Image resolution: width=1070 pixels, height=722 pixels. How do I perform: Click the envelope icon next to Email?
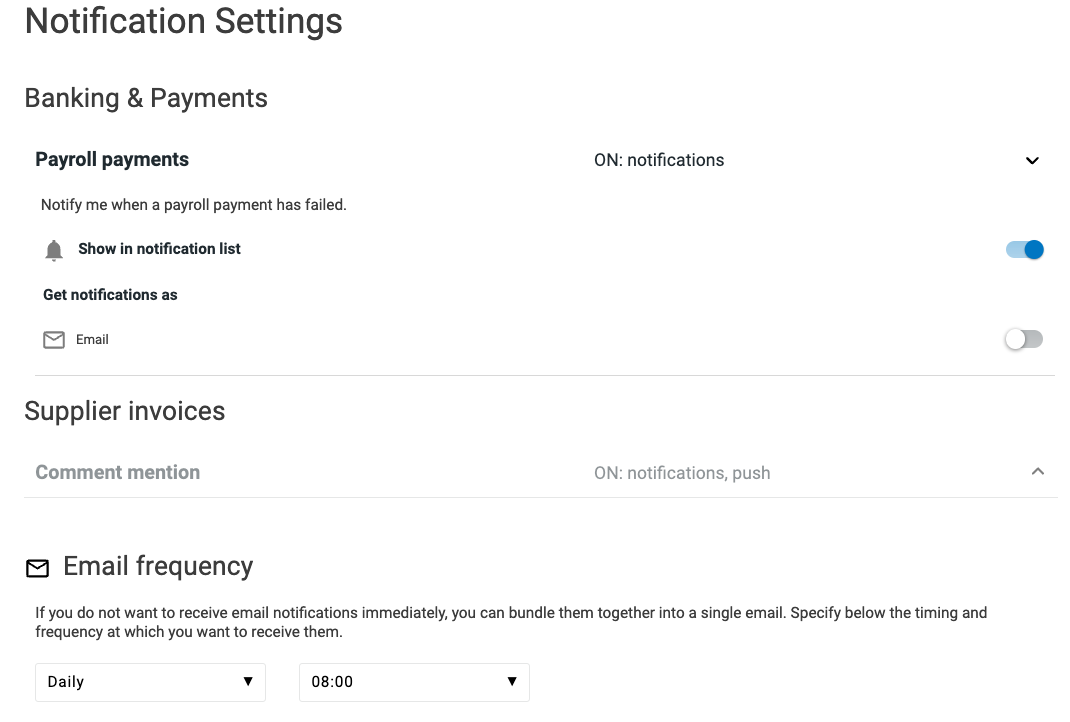pos(53,339)
